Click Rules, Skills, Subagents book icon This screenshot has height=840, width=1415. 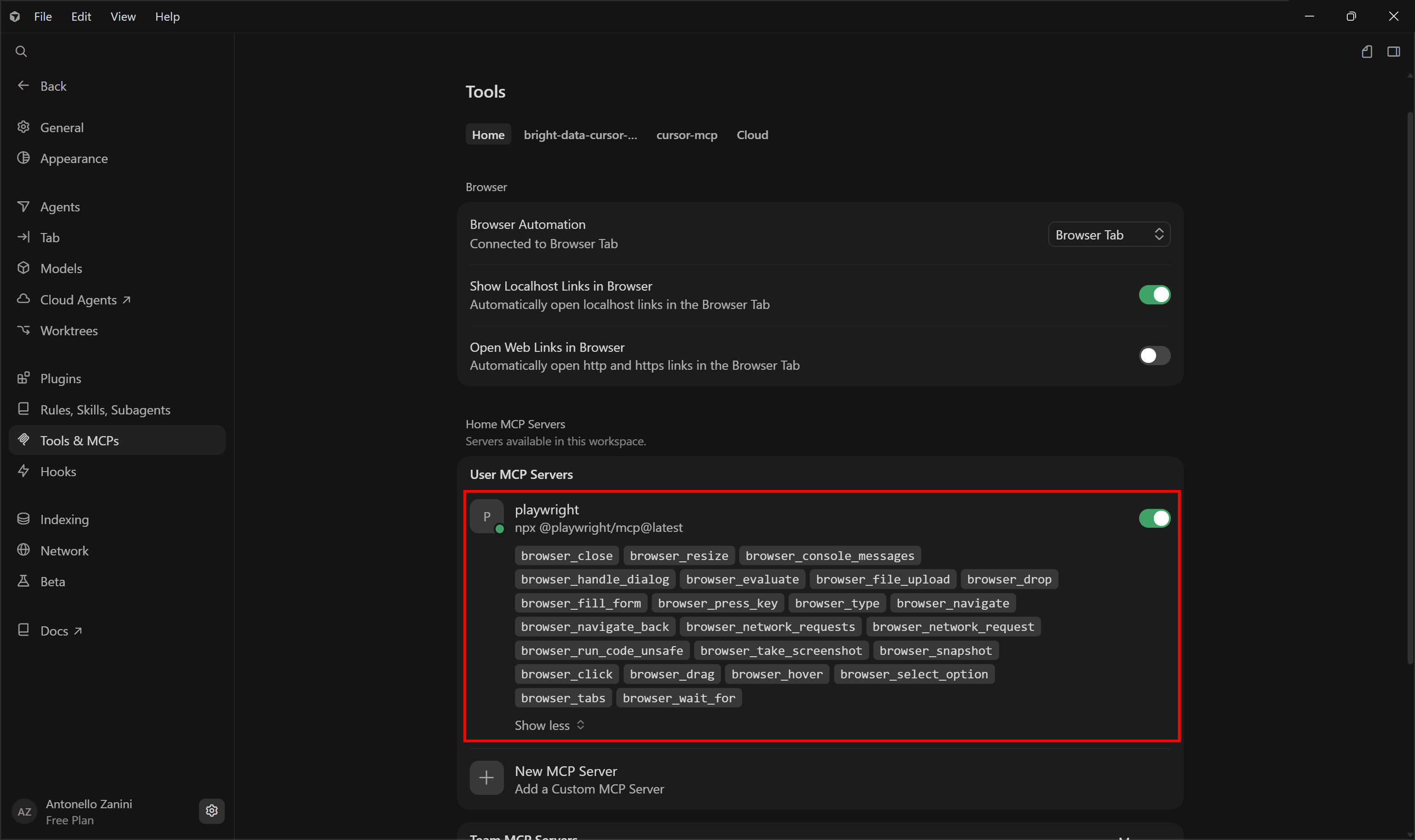23,408
